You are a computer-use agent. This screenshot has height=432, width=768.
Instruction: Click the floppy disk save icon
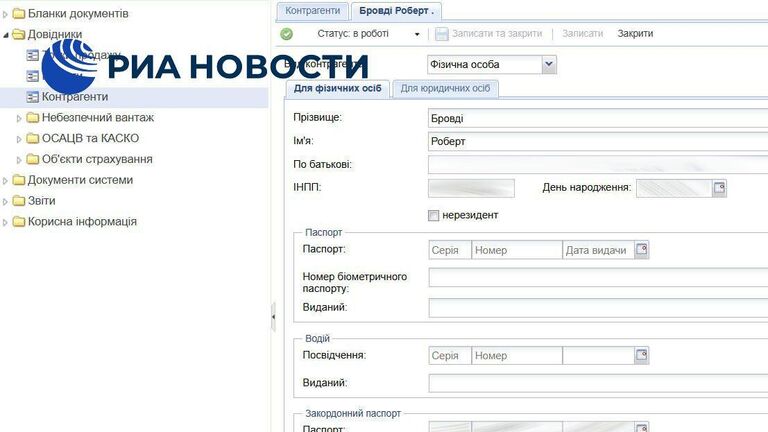441,34
